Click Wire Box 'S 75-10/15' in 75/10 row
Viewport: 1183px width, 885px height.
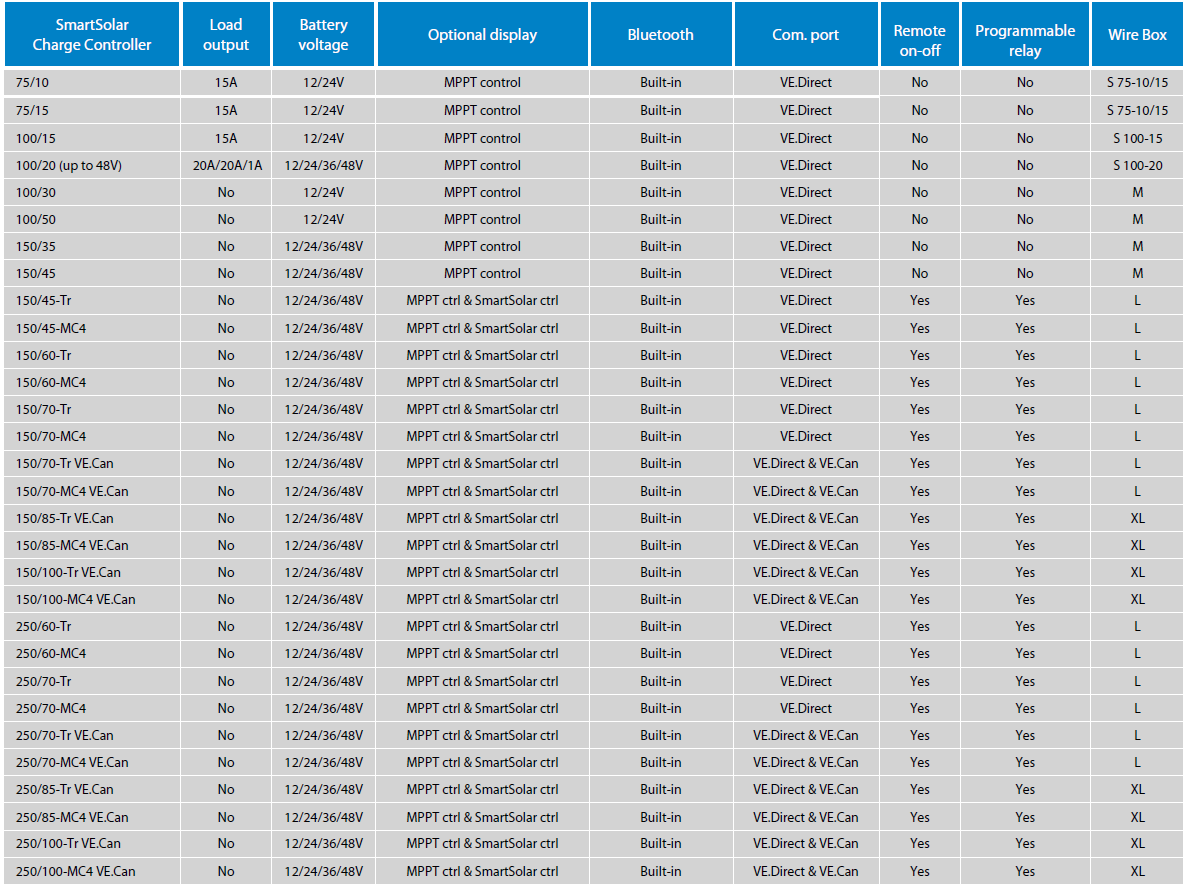pos(1137,82)
